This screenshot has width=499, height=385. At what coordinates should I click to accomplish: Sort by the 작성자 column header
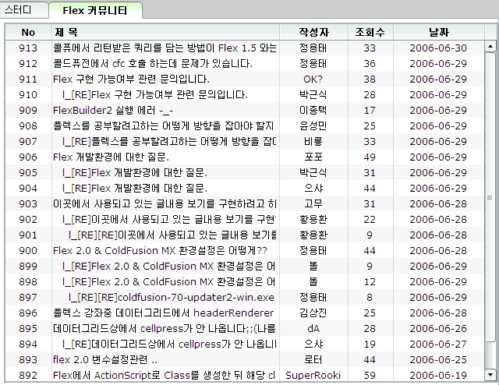coord(314,32)
